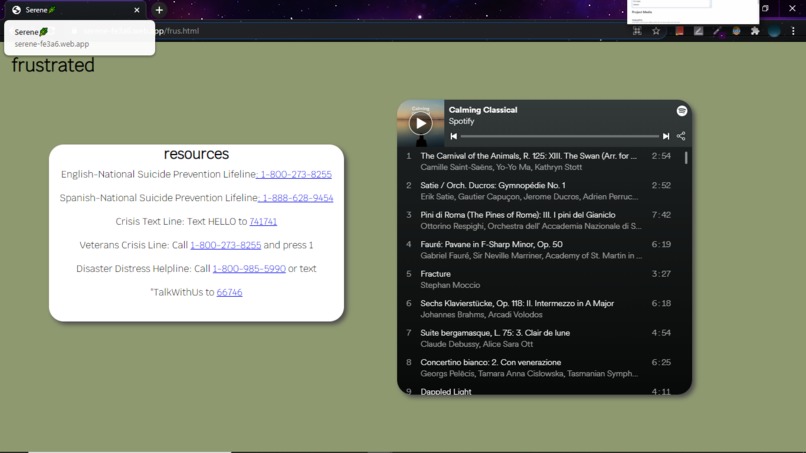The width and height of the screenshot is (806, 453).
Task: Click the 2:54 duration of track 1
Action: point(661,156)
